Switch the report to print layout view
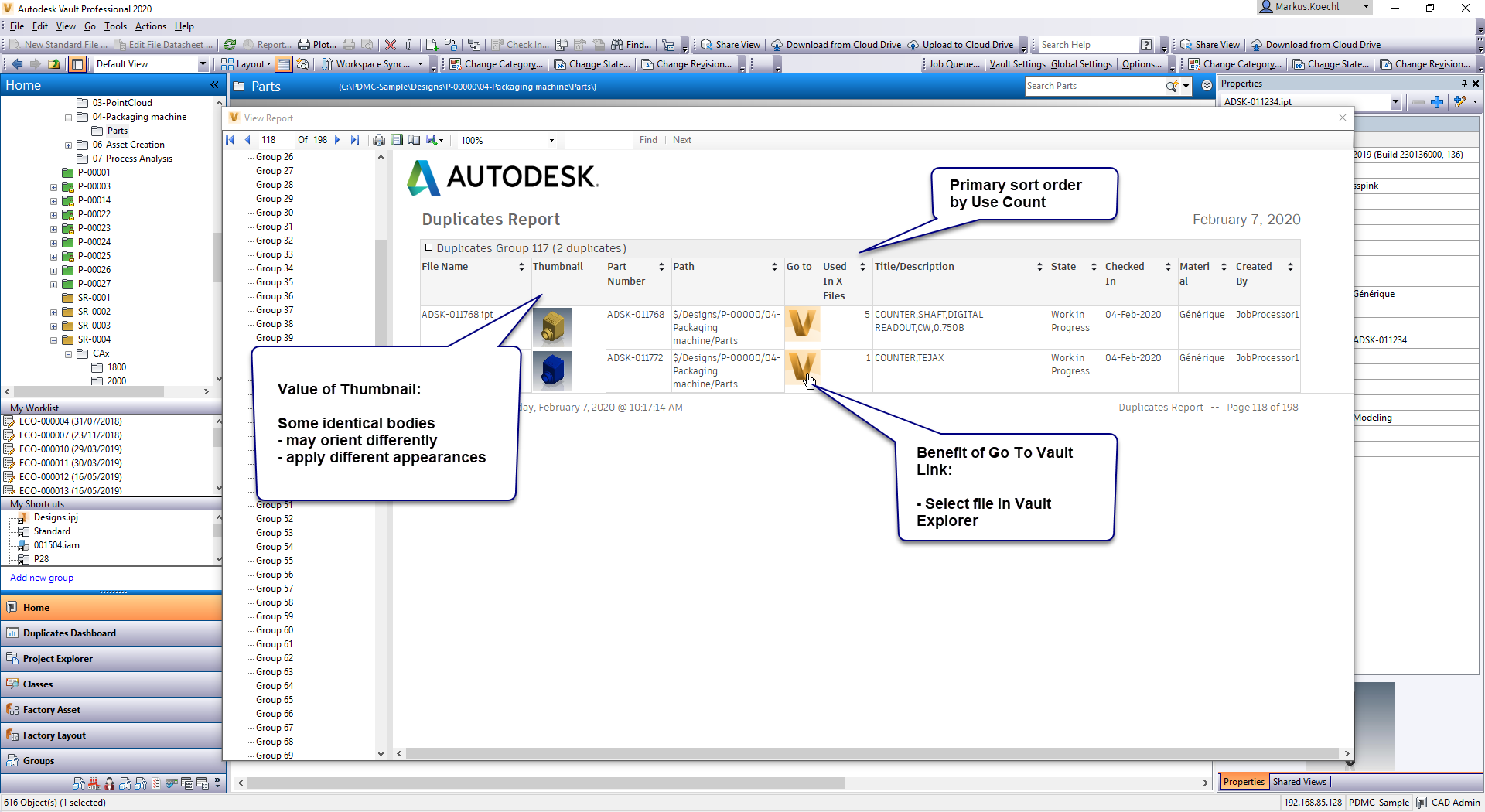Viewport: 1485px width, 812px height. tap(397, 140)
